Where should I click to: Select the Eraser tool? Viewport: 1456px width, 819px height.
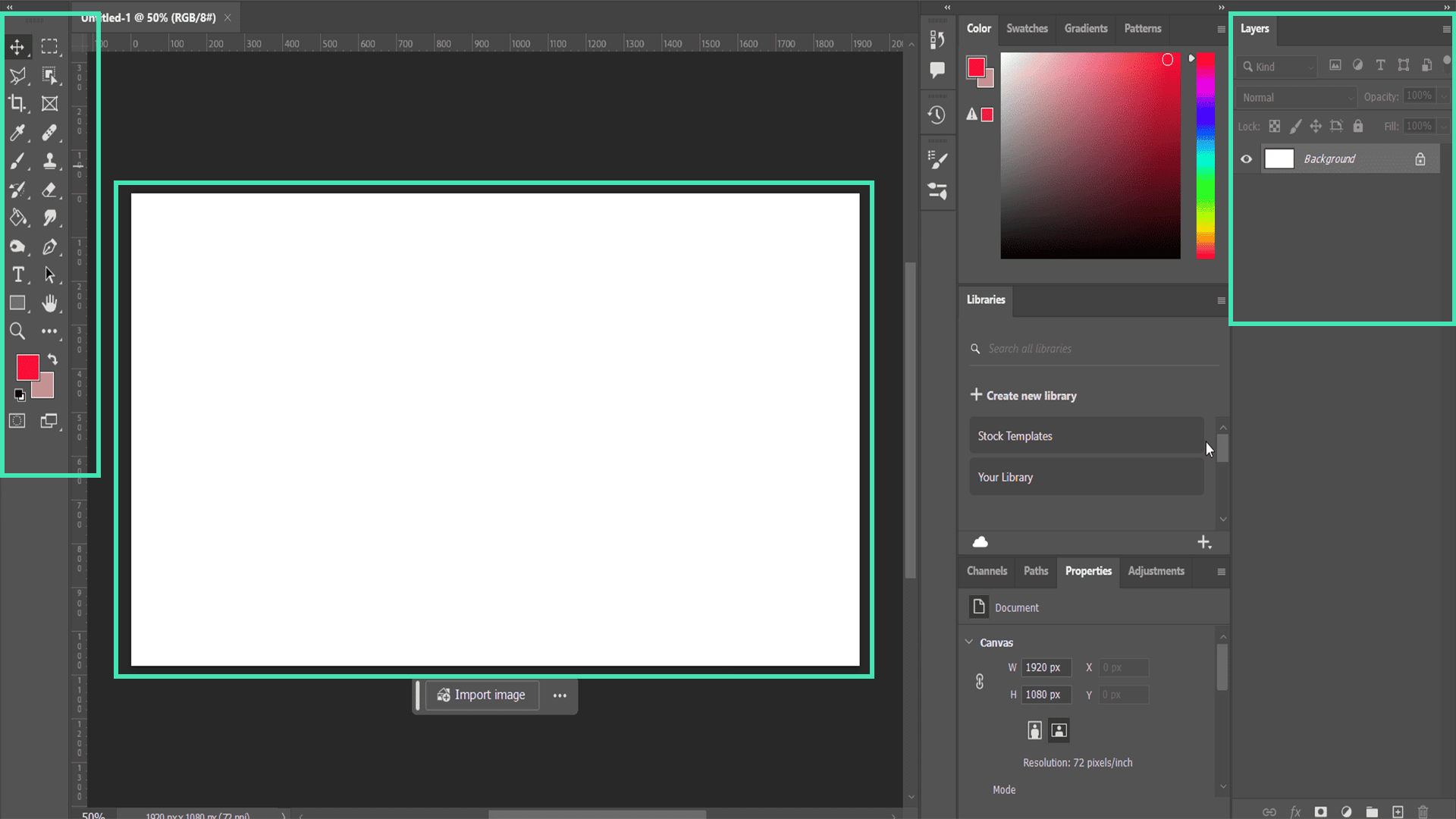point(49,190)
